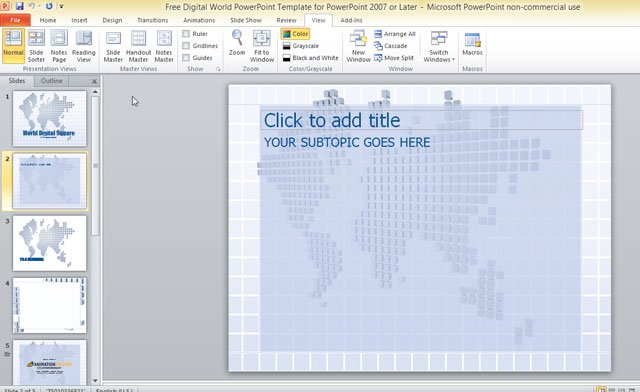Check the Guides option

tap(186, 58)
